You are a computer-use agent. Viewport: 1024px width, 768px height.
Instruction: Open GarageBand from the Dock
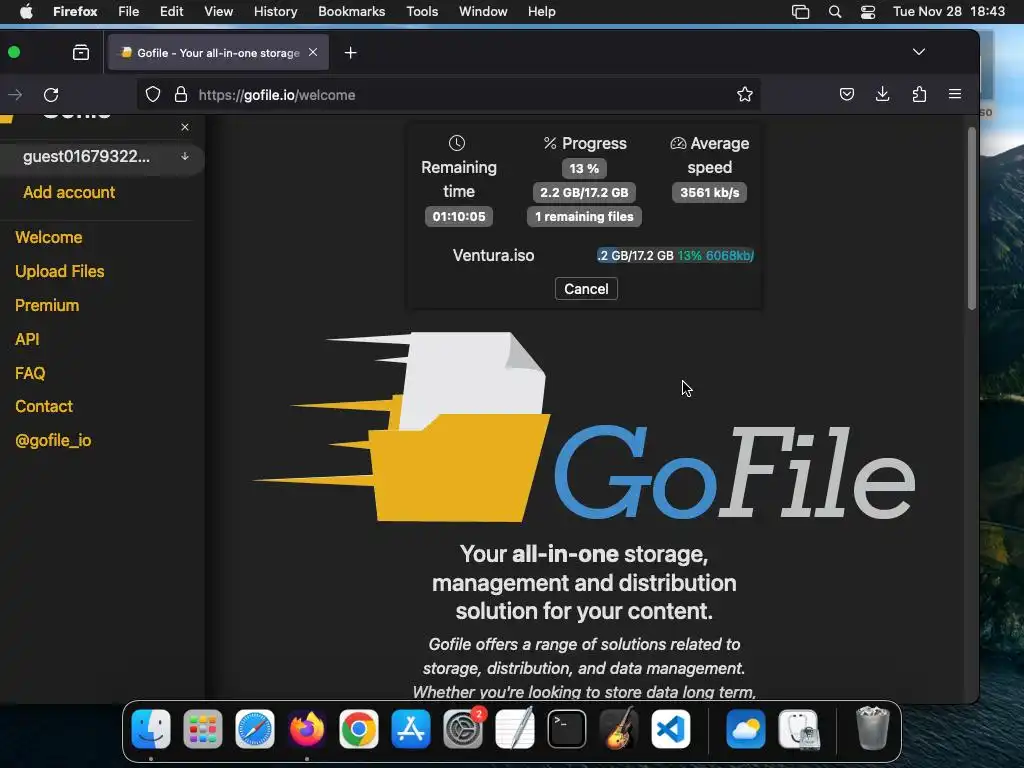click(x=619, y=729)
